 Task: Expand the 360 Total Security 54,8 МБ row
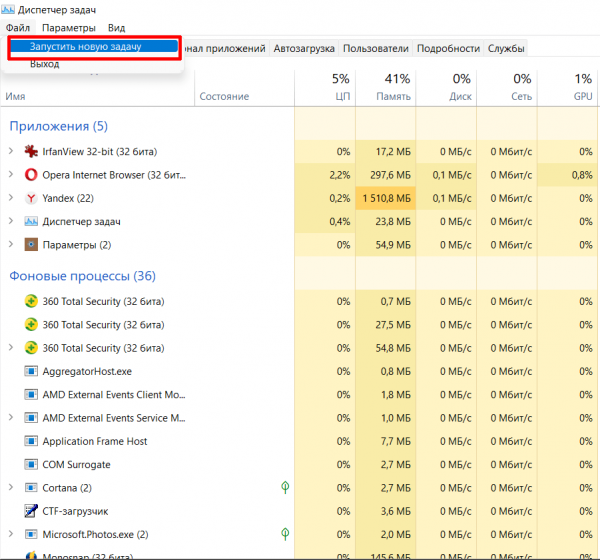[x=11, y=348]
